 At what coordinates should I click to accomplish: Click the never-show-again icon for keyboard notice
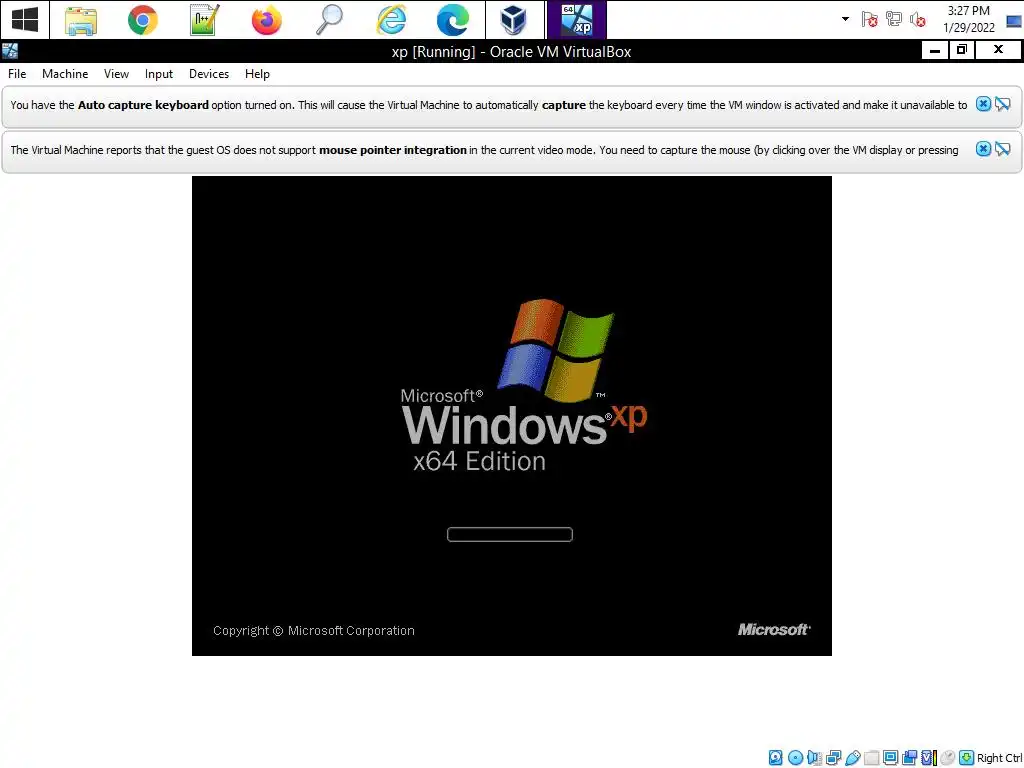tap(1002, 104)
